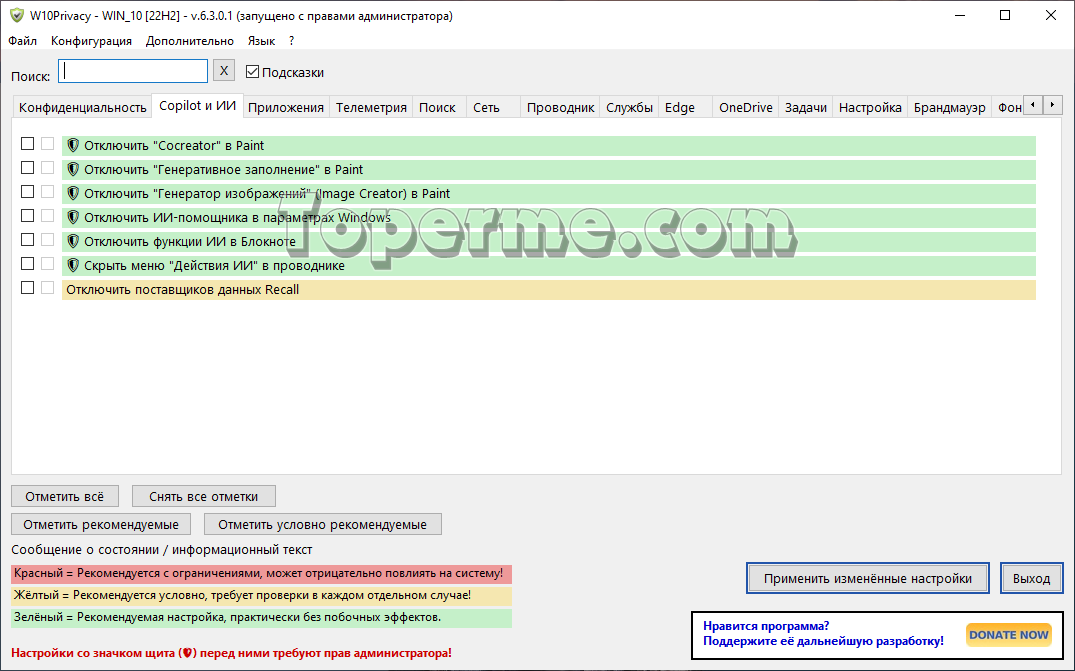Check first box for ИИ-помощника в параметрах Windows
Viewport: 1075px width, 671px height.
[x=27, y=216]
